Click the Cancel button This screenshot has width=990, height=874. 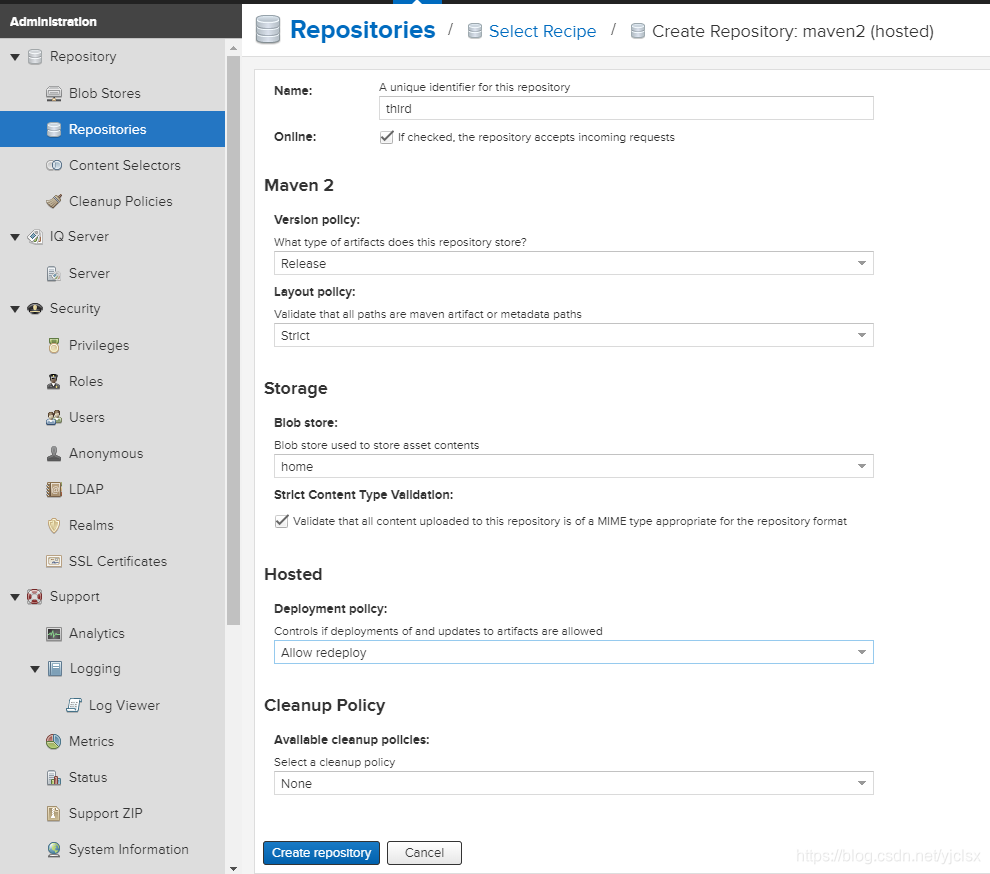(424, 853)
